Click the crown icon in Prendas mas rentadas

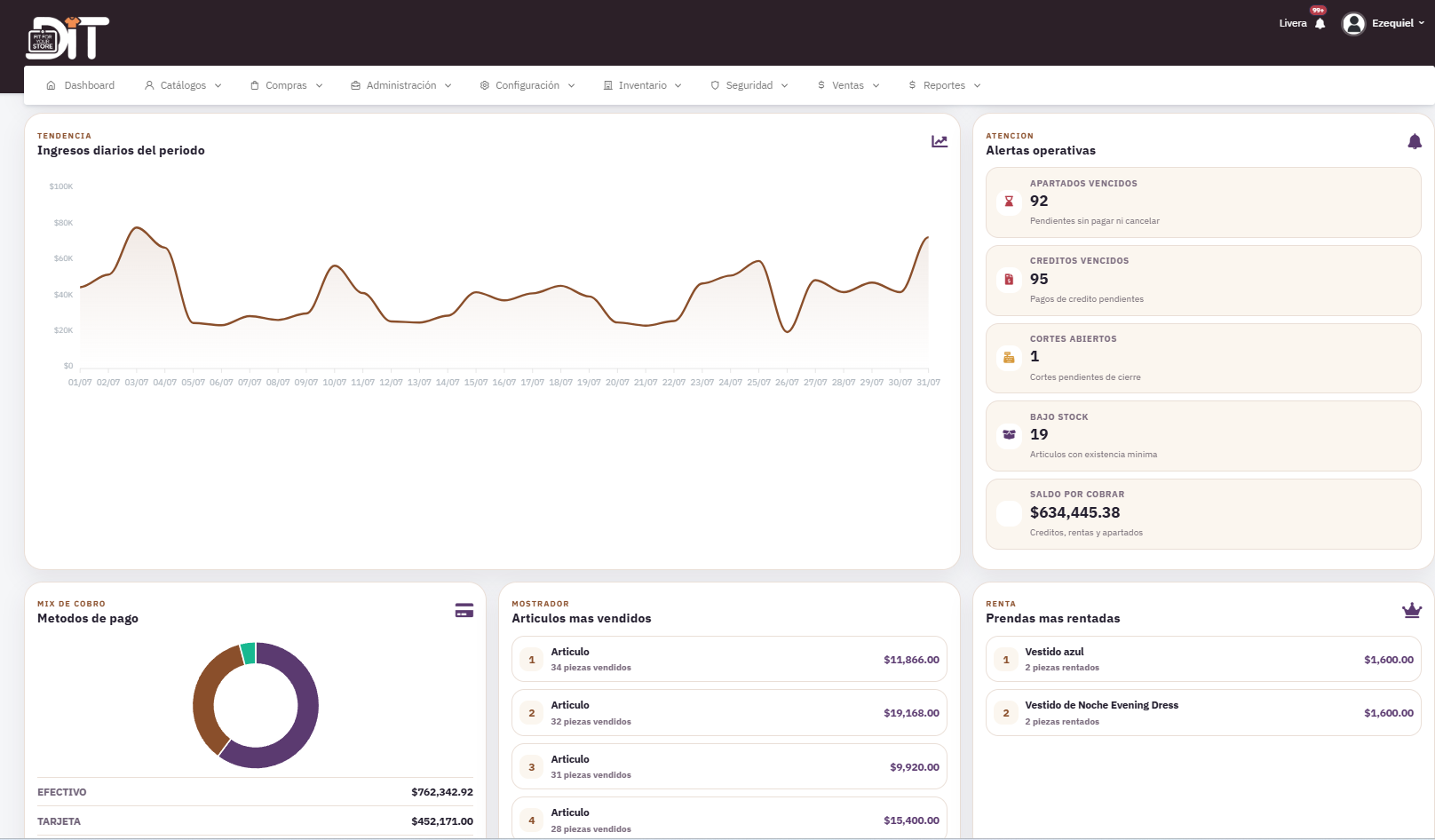(x=1412, y=610)
